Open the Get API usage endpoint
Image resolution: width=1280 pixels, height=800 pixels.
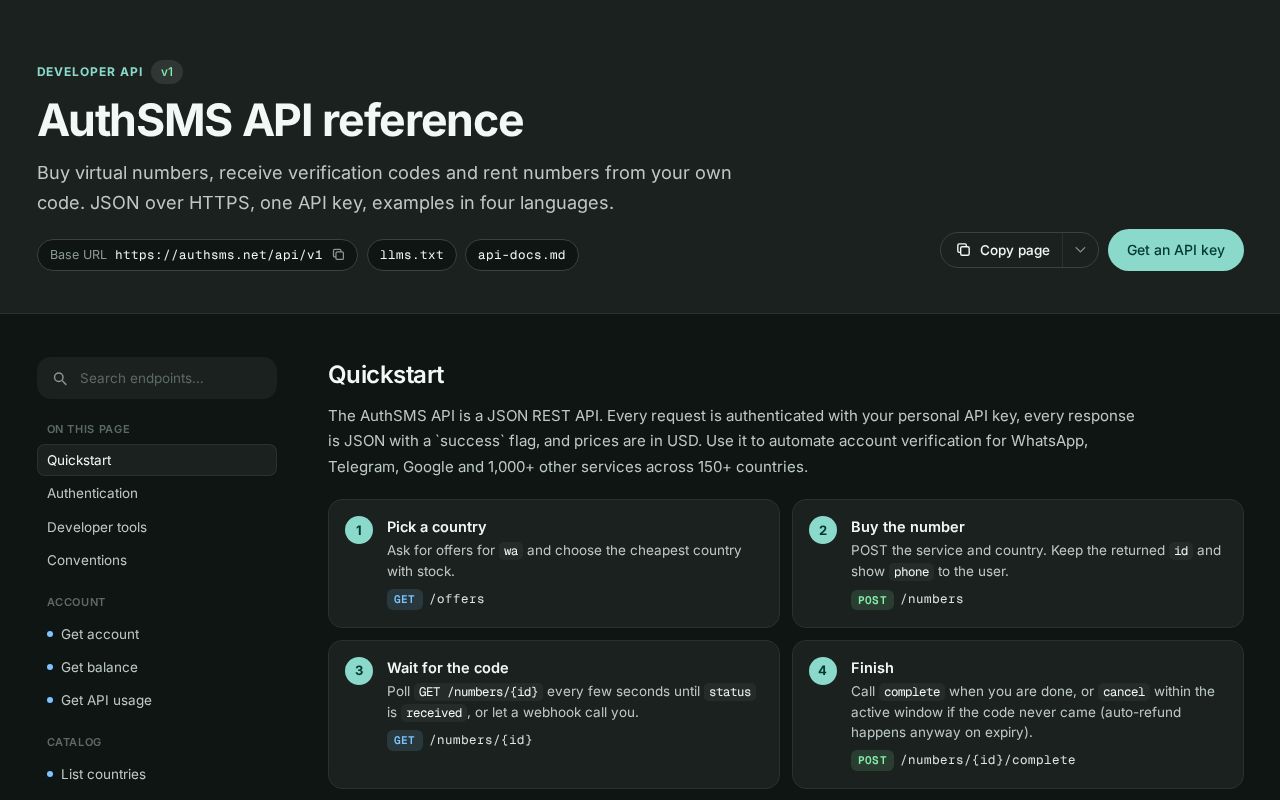tap(157, 700)
